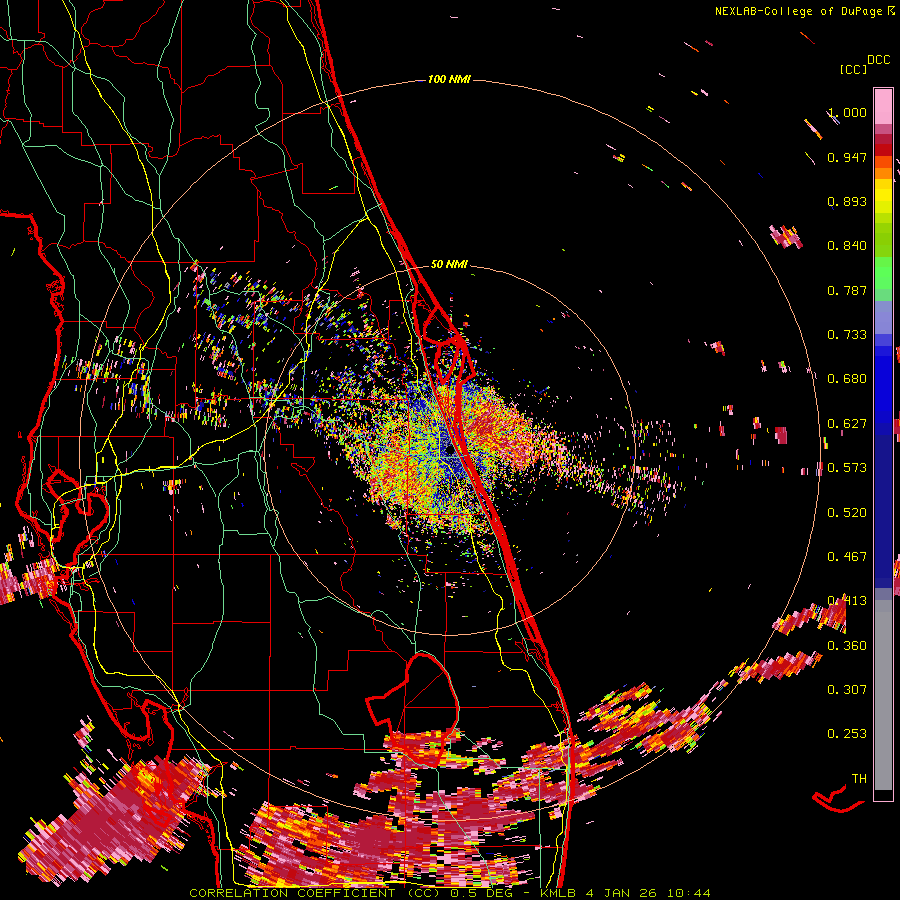Select the 0.787 scale value

pos(847,290)
